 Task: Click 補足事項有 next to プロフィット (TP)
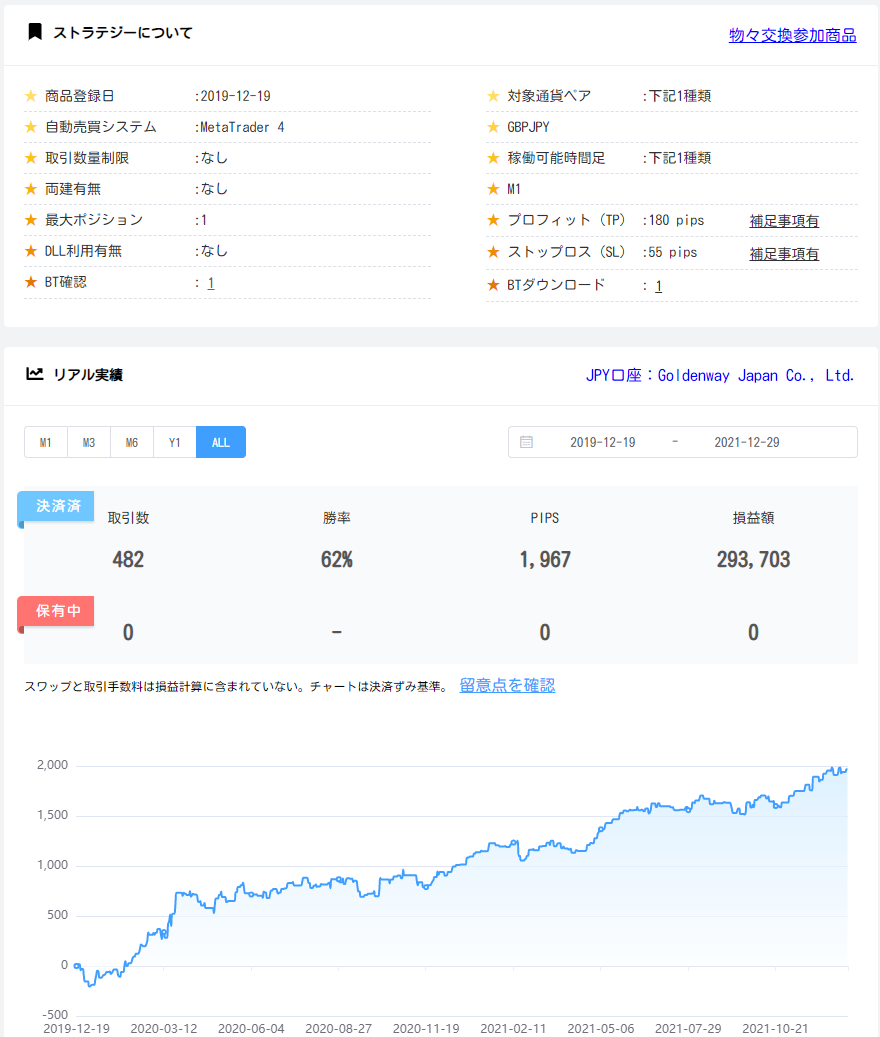click(x=785, y=220)
